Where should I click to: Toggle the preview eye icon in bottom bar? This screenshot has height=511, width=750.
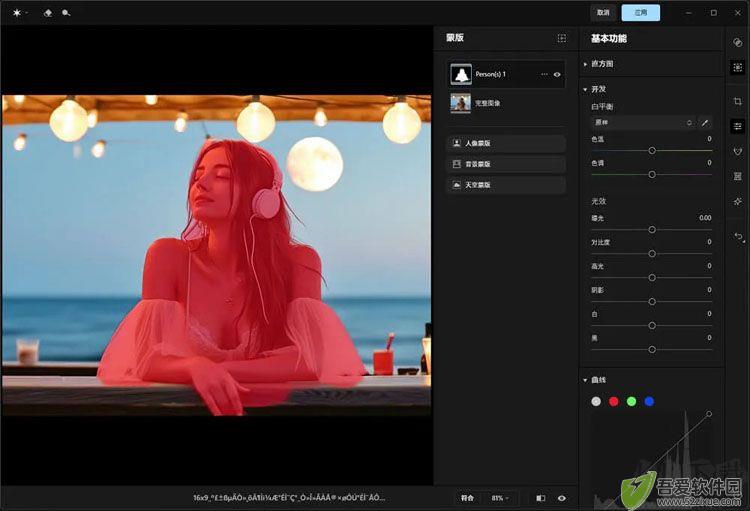(562, 498)
